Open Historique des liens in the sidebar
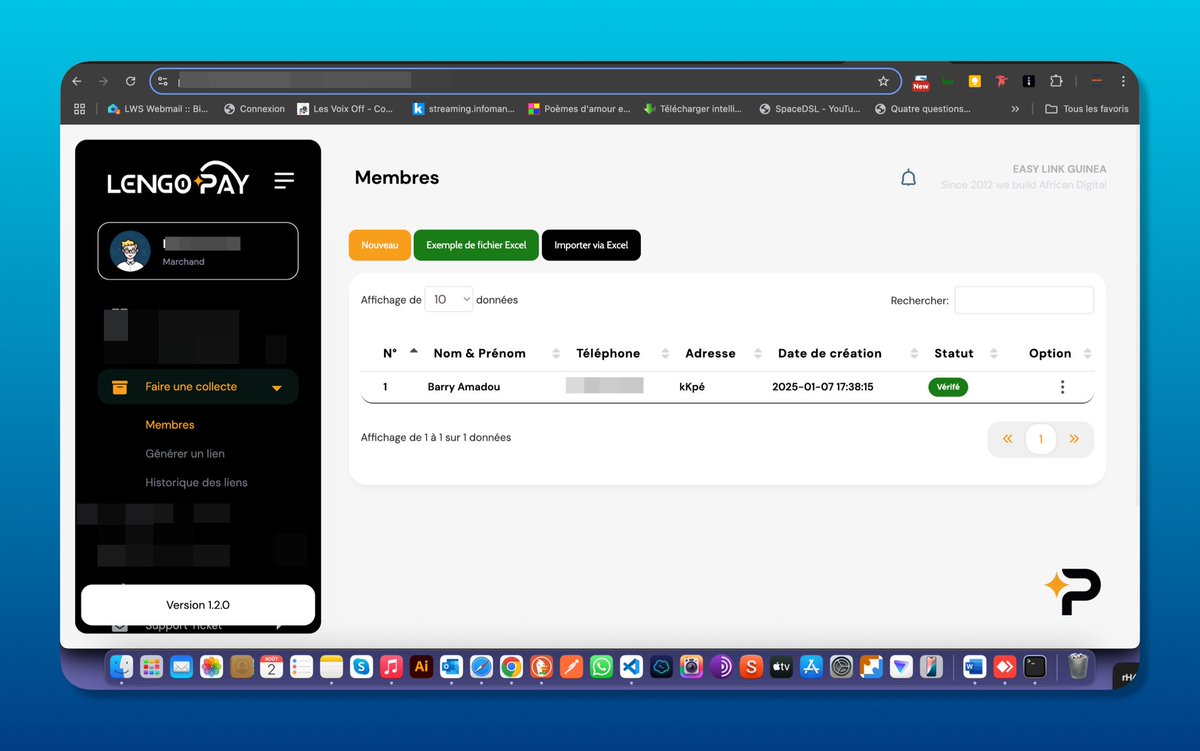Screen dimensions: 1200x751 coord(196,483)
